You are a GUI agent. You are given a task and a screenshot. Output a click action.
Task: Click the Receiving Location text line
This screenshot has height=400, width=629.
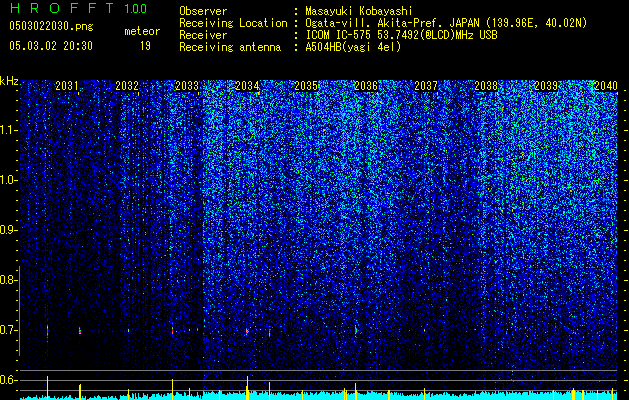tap(383, 23)
